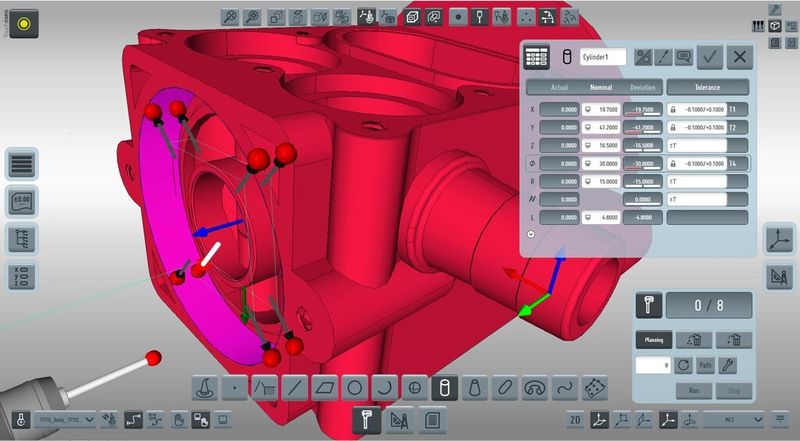Open the calculator table icon in Cylinder panel
The image size is (800, 441).
[537, 57]
